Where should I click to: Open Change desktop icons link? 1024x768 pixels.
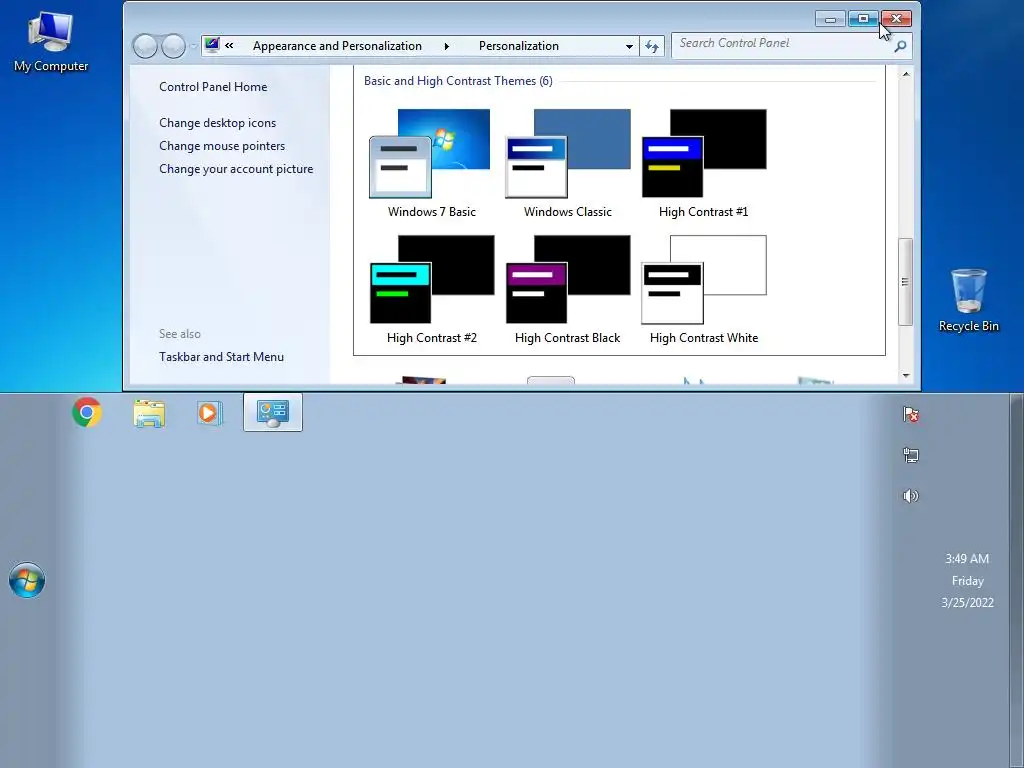tap(217, 123)
